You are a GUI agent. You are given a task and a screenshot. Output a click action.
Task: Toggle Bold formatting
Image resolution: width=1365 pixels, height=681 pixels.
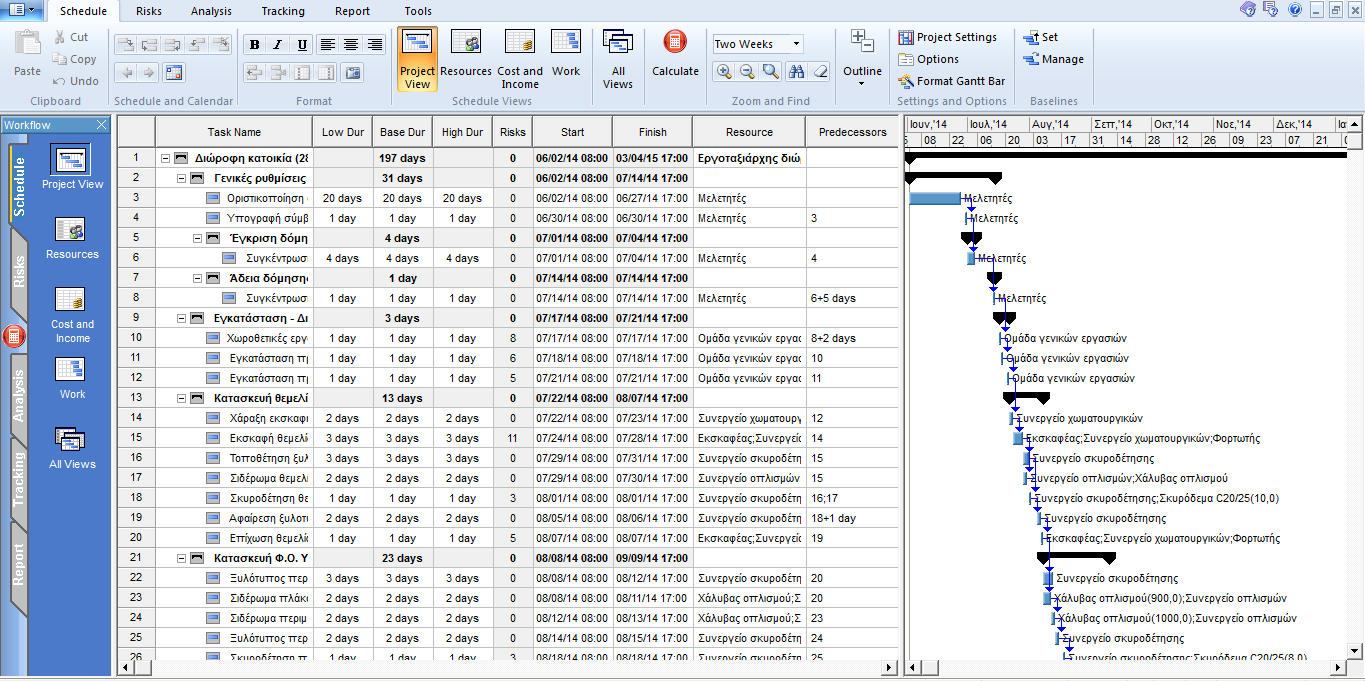254,45
